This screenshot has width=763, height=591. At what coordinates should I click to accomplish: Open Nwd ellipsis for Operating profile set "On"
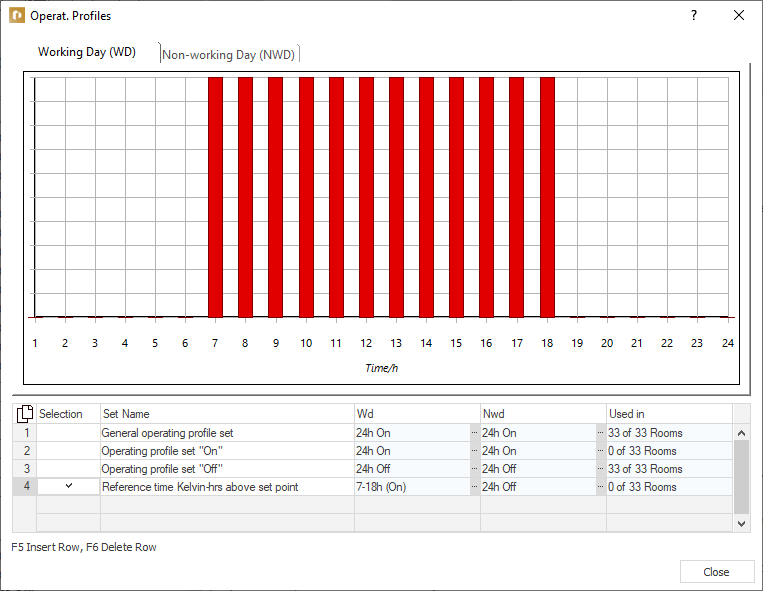click(x=600, y=450)
